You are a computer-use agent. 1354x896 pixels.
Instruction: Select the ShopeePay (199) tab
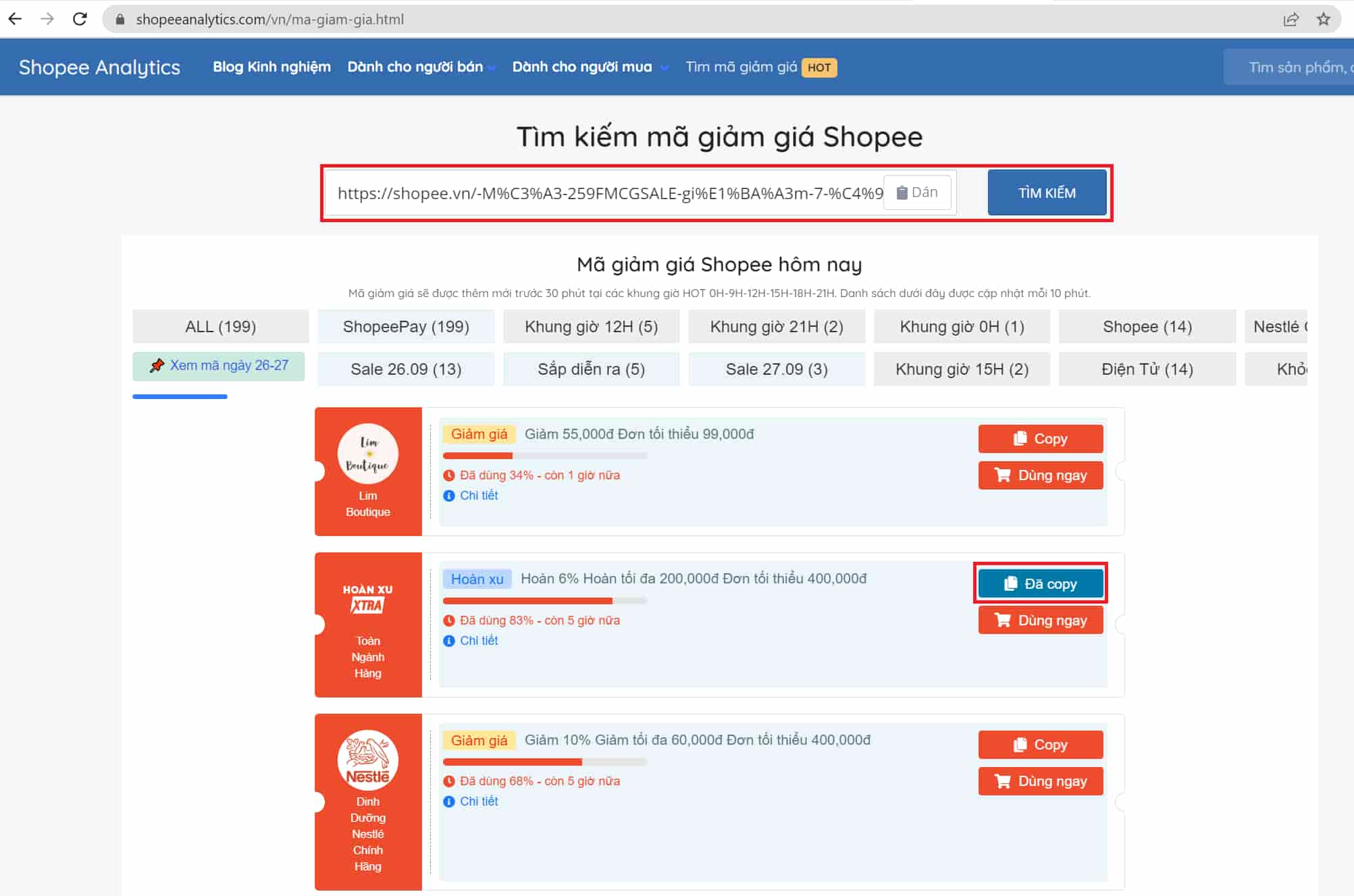click(x=406, y=327)
